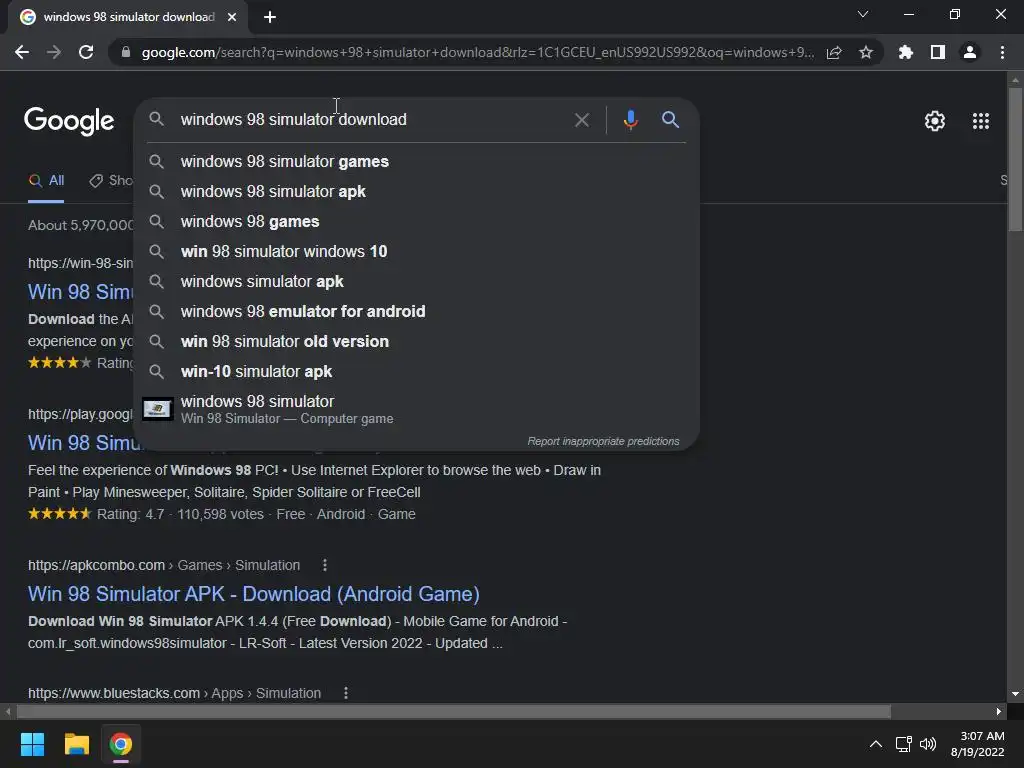The height and width of the screenshot is (768, 1024).
Task: Select suggestion 'win 98 simulator windows 10'
Action: pos(416,251)
